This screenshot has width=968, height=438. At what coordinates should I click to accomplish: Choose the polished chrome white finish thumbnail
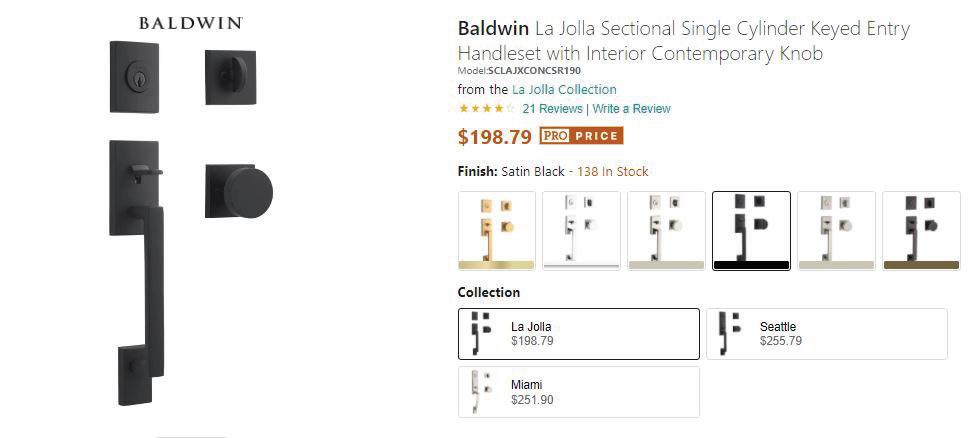point(581,230)
